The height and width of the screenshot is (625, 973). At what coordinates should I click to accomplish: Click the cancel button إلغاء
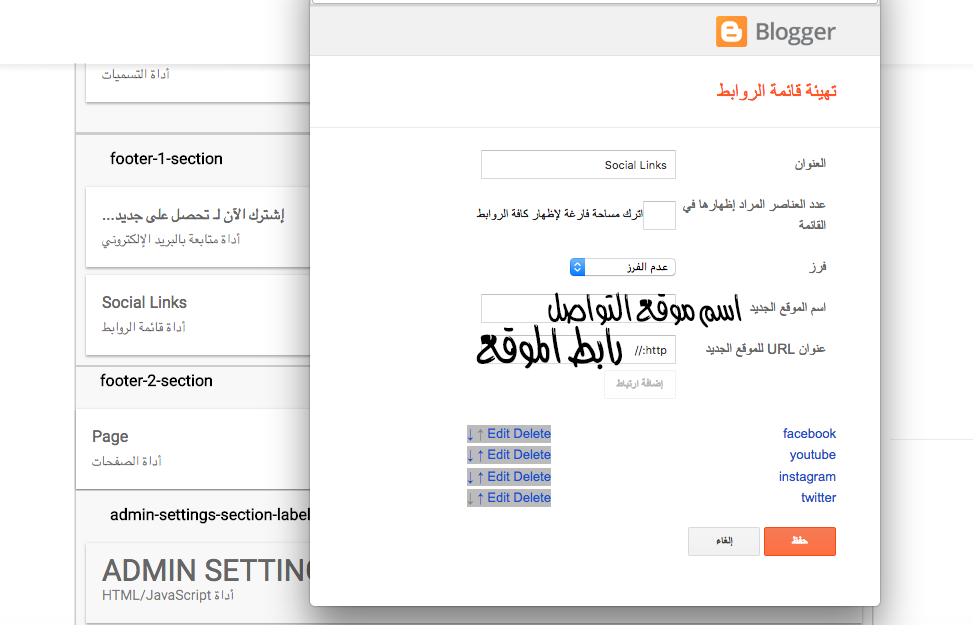(x=724, y=541)
